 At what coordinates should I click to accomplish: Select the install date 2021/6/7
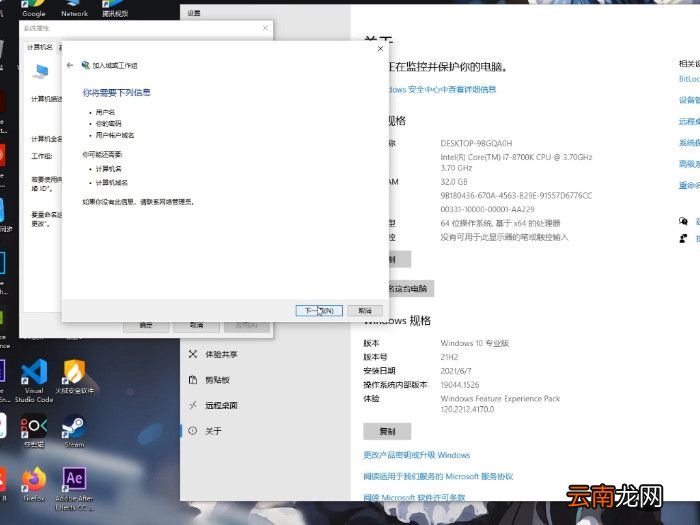[456, 371]
